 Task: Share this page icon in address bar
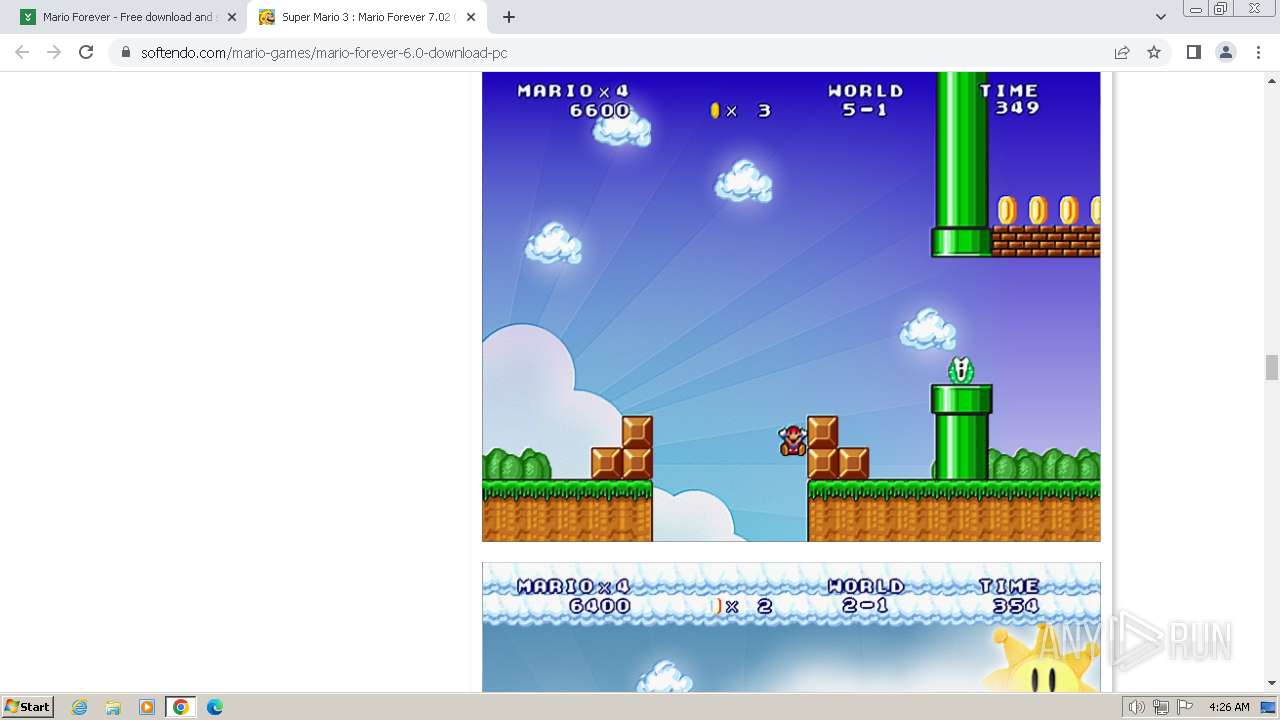pyautogui.click(x=1122, y=52)
